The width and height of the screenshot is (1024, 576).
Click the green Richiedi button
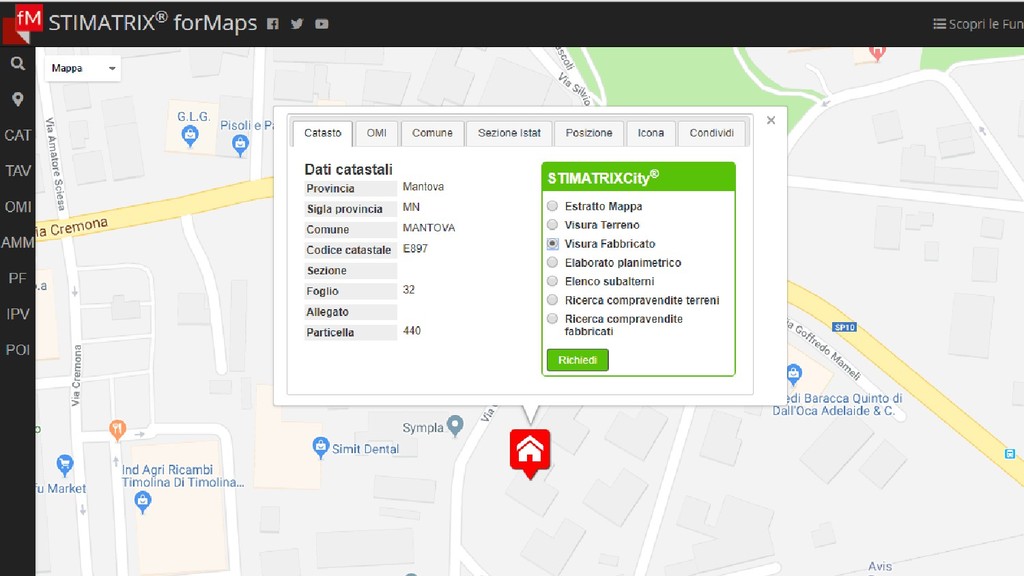pyautogui.click(x=577, y=360)
